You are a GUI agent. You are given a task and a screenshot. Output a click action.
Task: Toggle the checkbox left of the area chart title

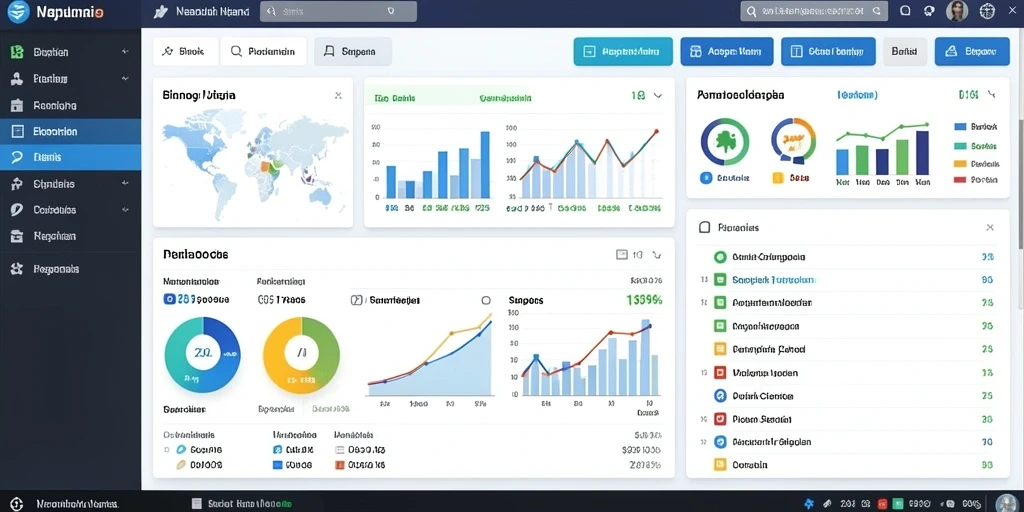[356, 300]
